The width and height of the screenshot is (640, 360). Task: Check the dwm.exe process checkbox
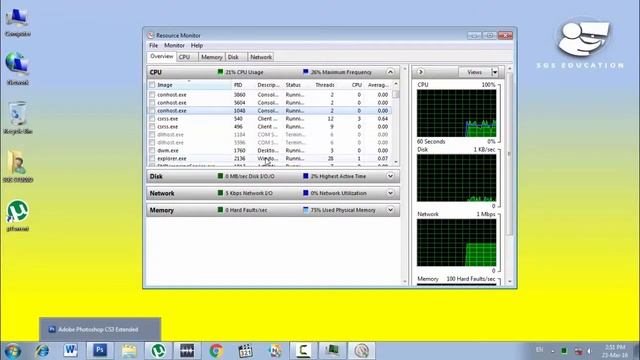152,151
